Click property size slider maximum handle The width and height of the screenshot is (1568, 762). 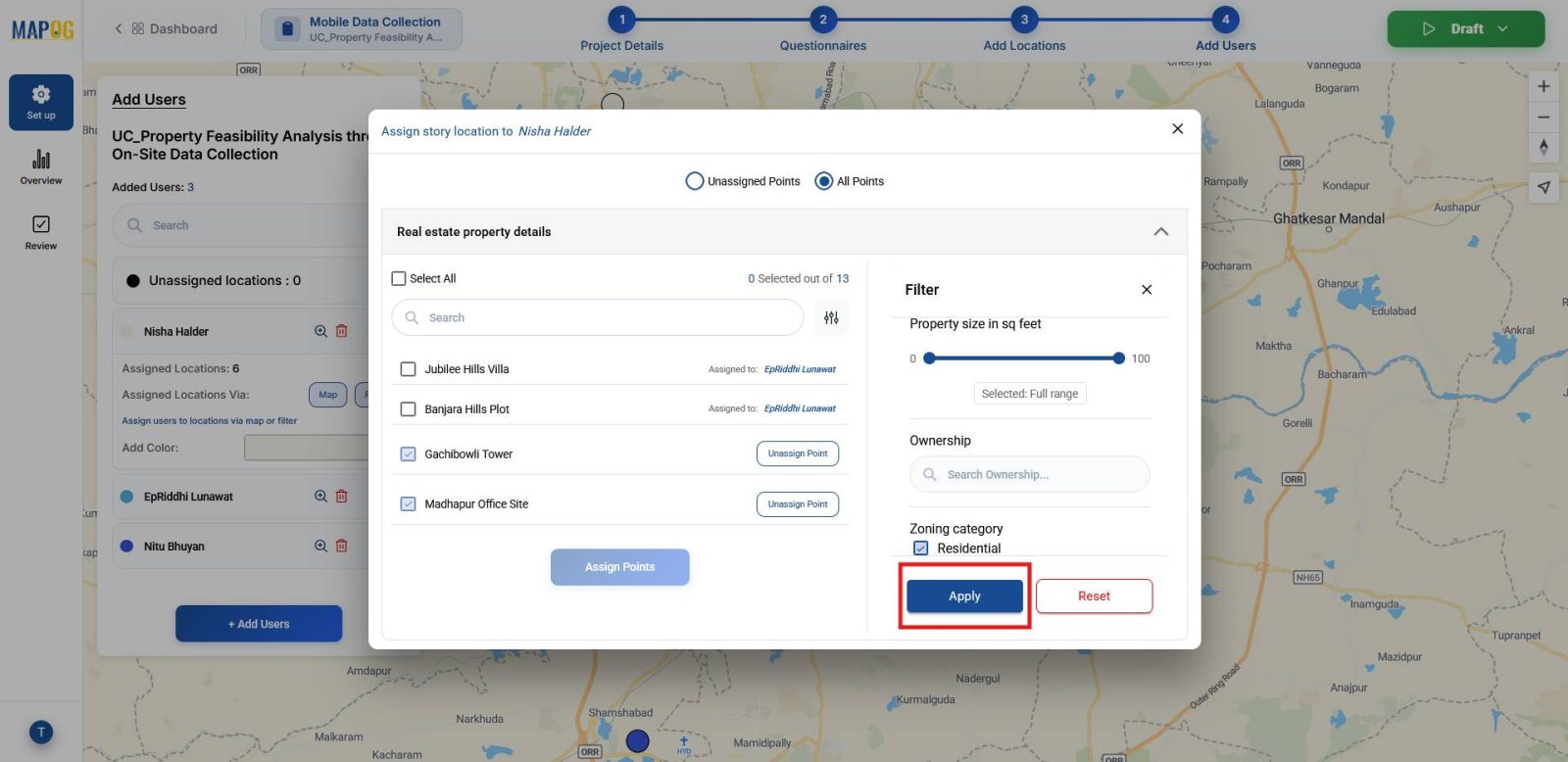click(x=1118, y=358)
